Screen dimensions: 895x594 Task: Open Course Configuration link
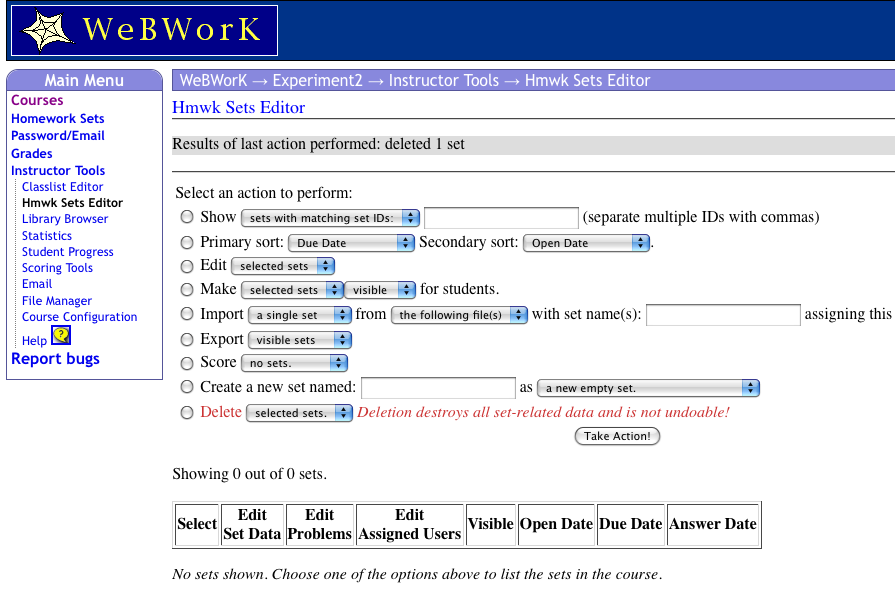tap(80, 317)
